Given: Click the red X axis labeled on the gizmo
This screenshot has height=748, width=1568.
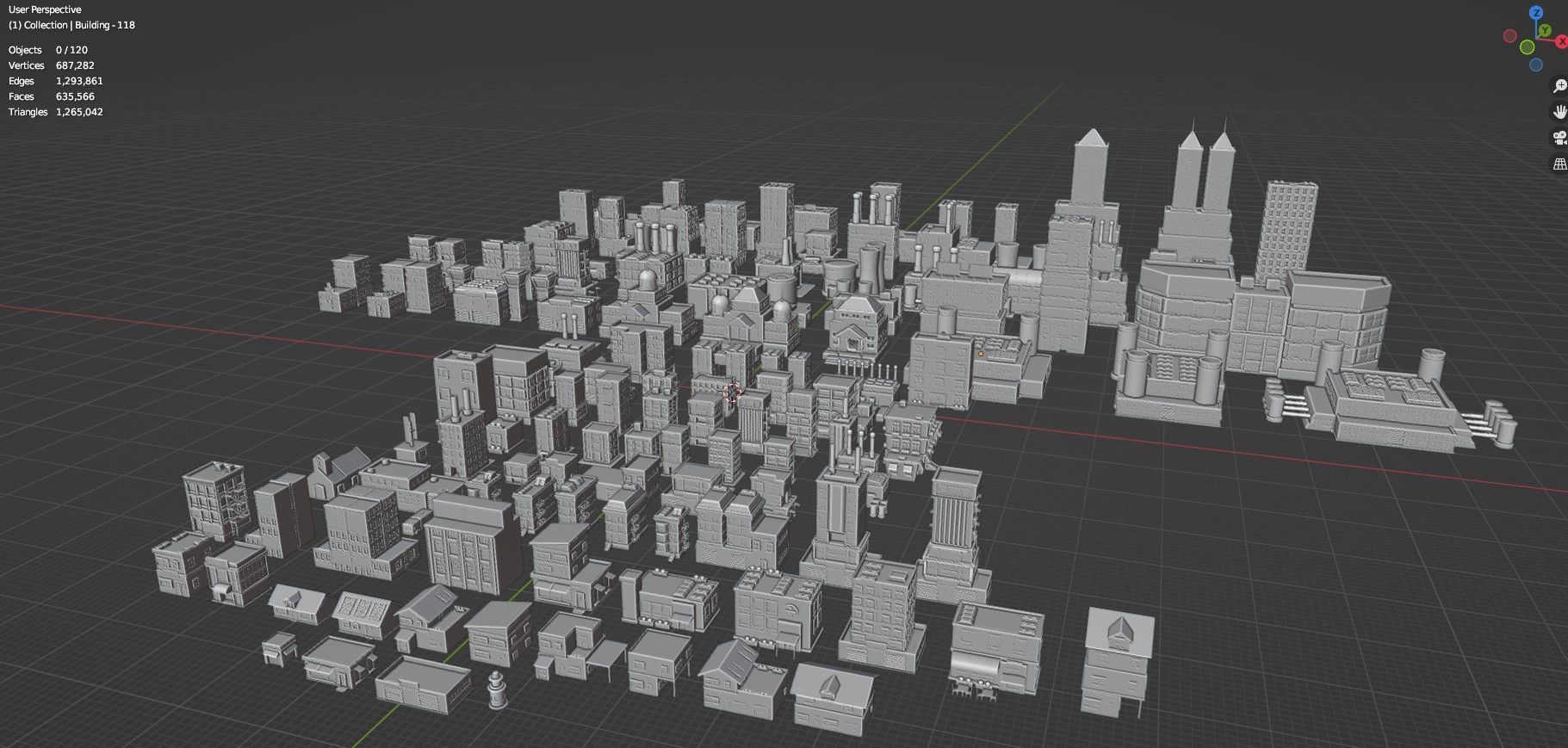Looking at the screenshot, I should pyautogui.click(x=1561, y=40).
